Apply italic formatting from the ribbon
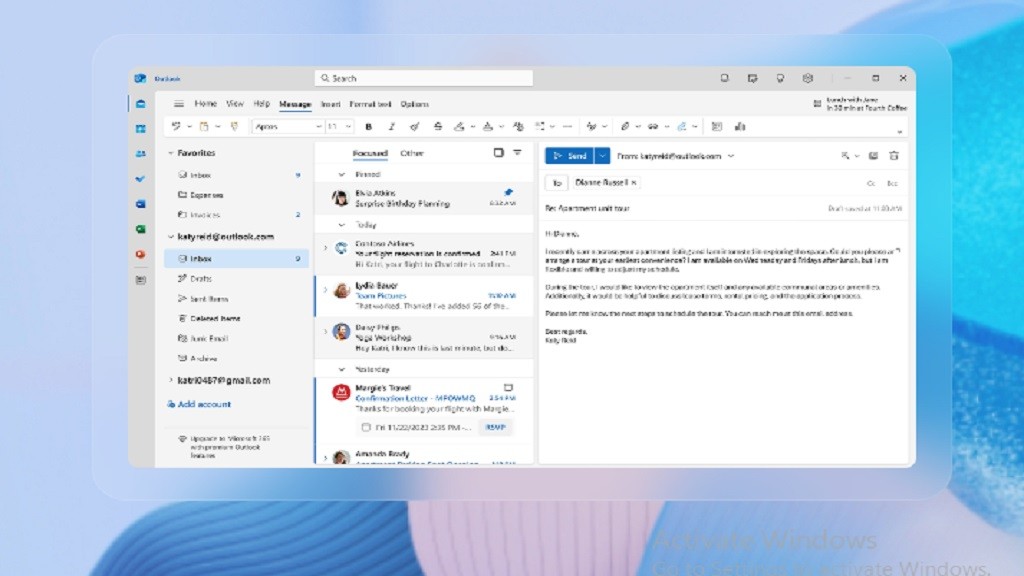 pyautogui.click(x=391, y=127)
